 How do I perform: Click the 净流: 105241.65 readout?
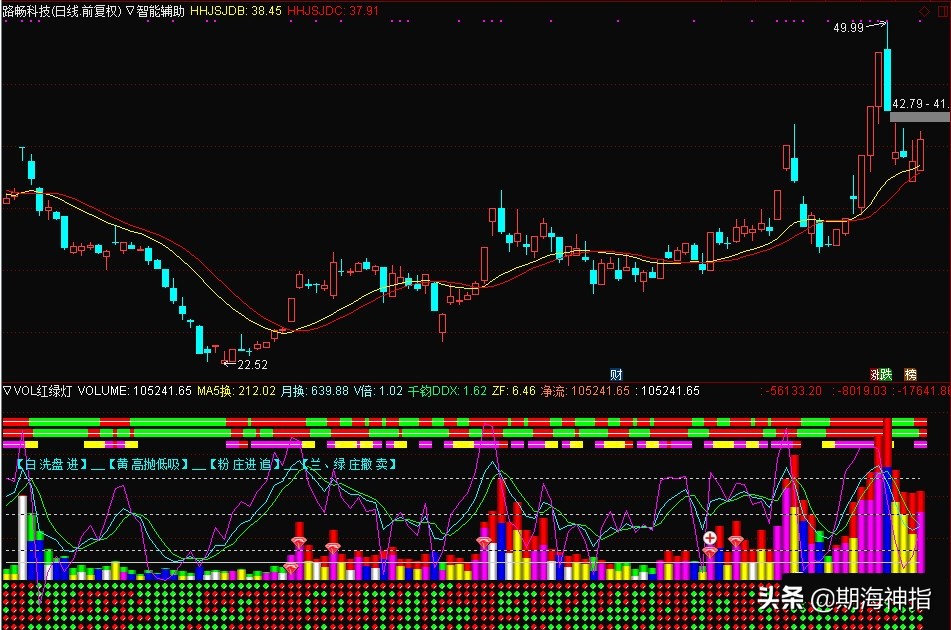586,391
